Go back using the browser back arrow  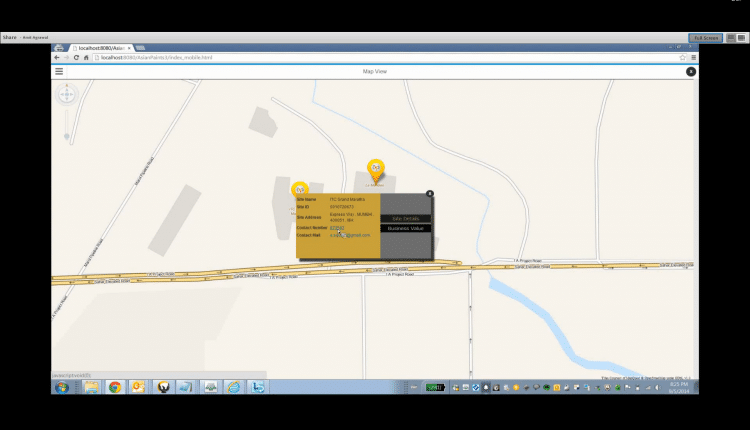click(x=57, y=58)
